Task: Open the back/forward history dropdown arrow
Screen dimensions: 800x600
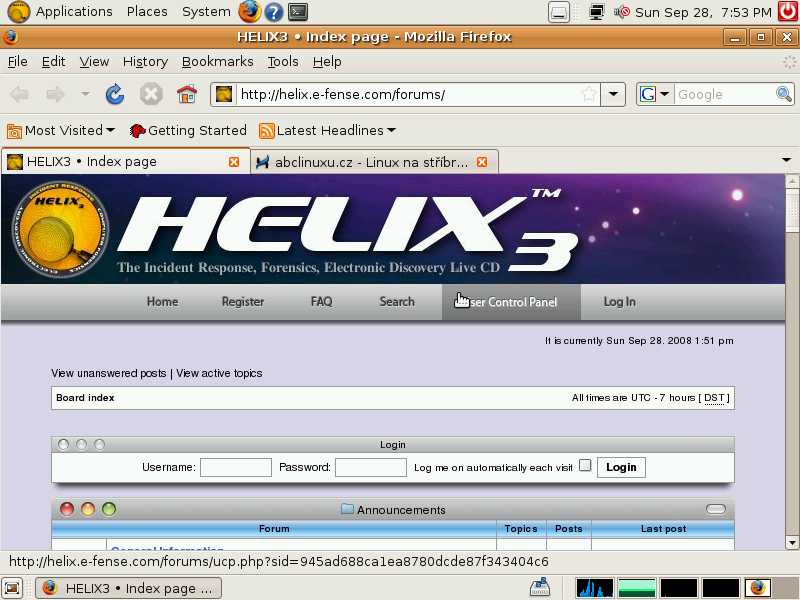Action: click(x=85, y=94)
